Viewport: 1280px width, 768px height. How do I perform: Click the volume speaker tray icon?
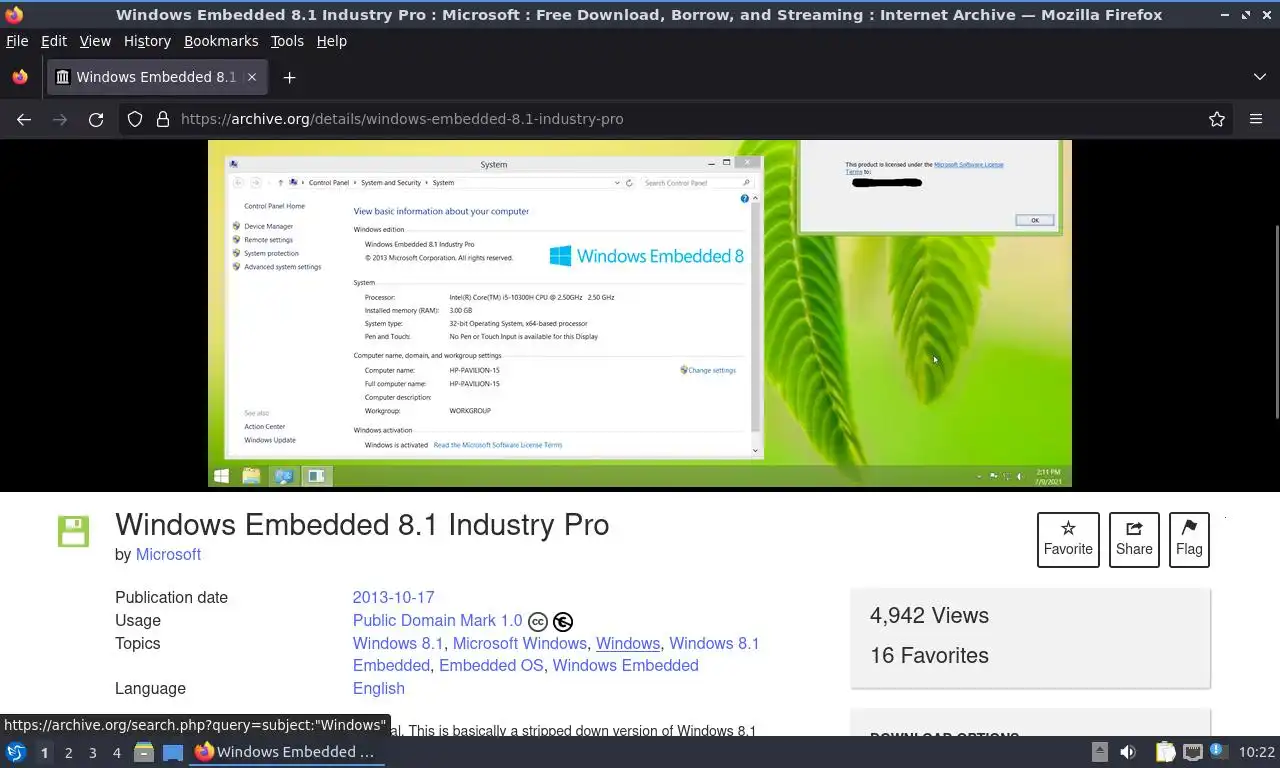[x=1128, y=752]
